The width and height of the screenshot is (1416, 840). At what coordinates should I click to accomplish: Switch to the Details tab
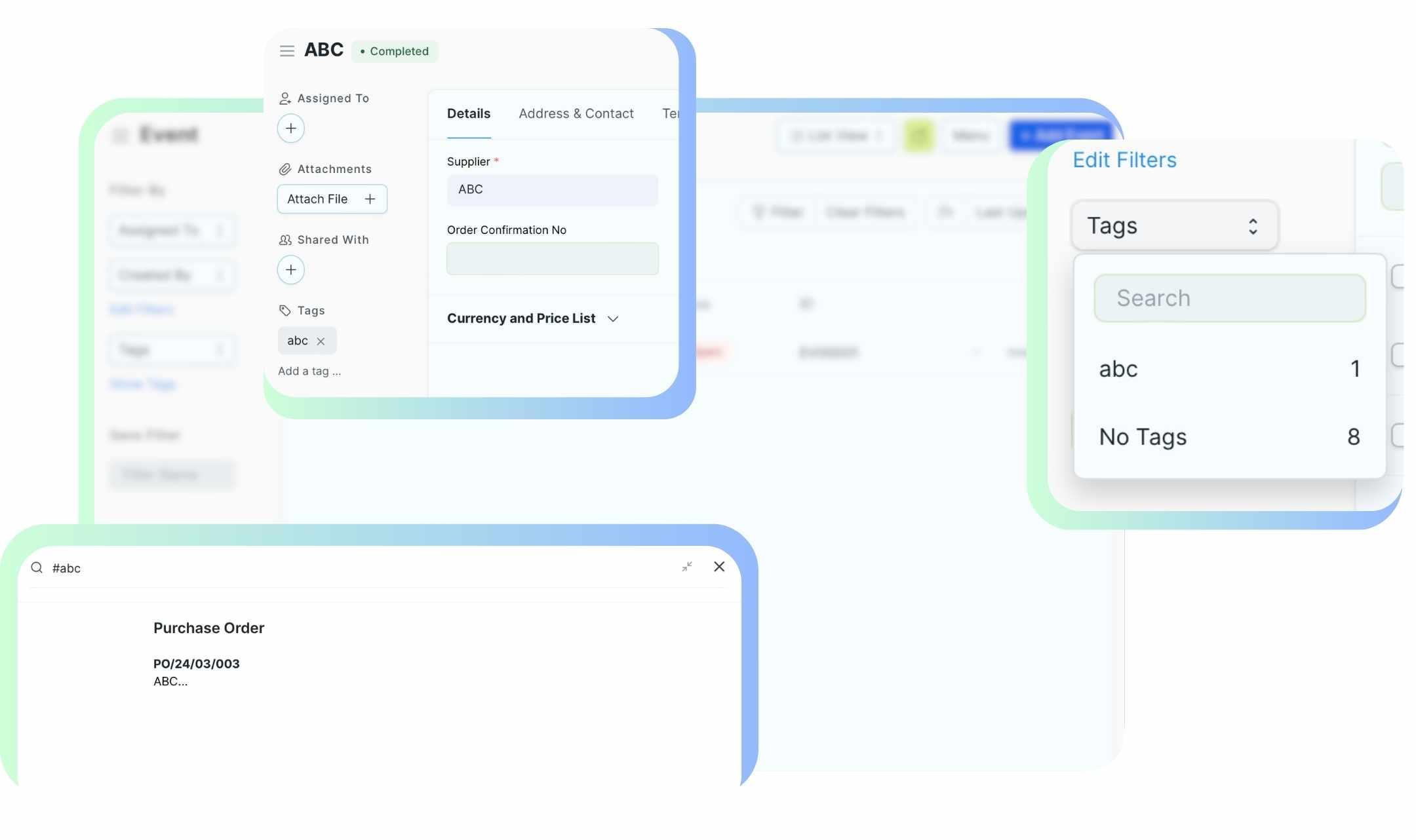coord(468,114)
